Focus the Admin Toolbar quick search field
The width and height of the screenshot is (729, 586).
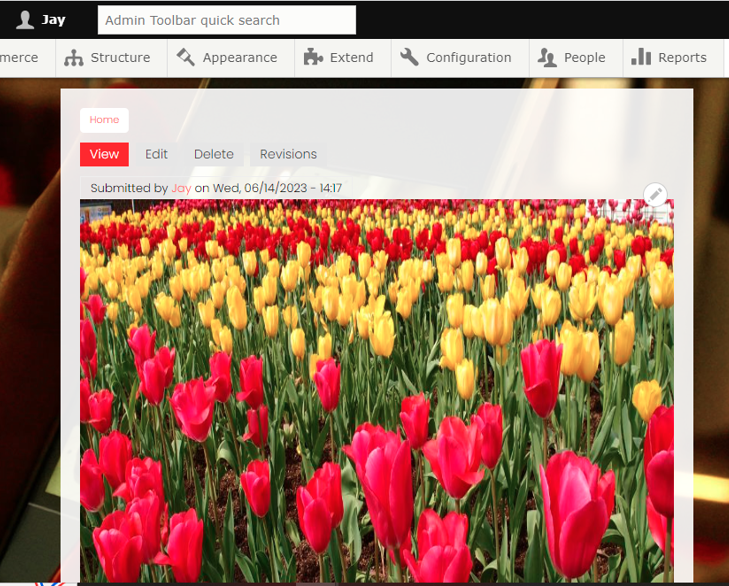(x=227, y=20)
